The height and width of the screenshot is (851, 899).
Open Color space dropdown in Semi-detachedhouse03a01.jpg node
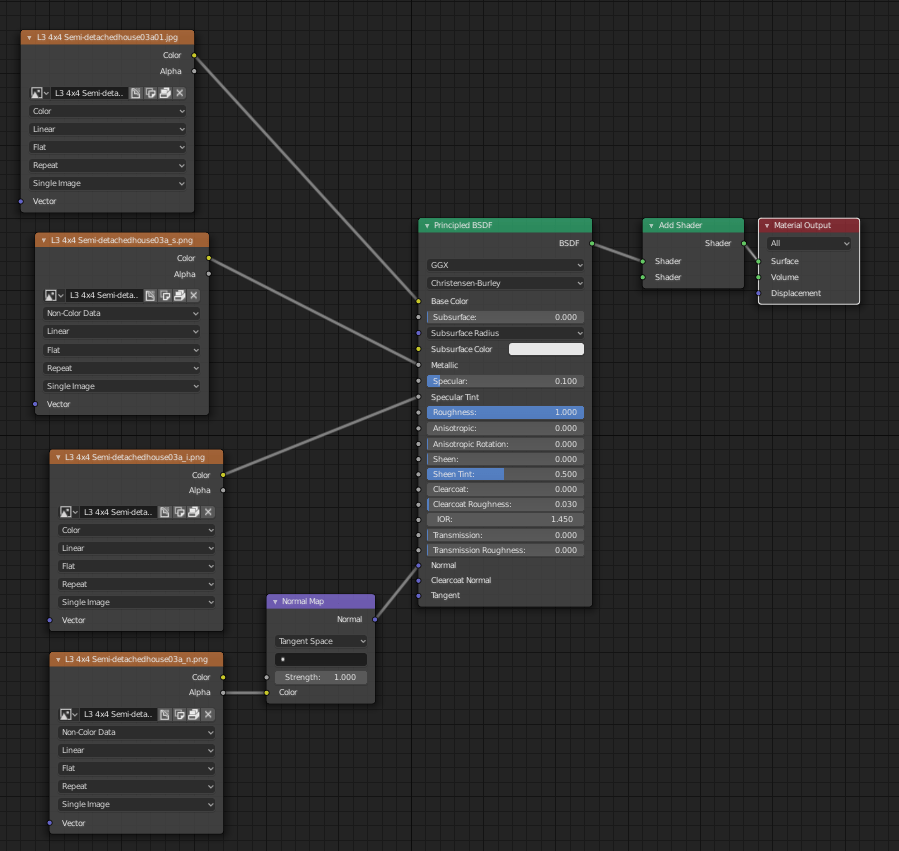(x=108, y=111)
